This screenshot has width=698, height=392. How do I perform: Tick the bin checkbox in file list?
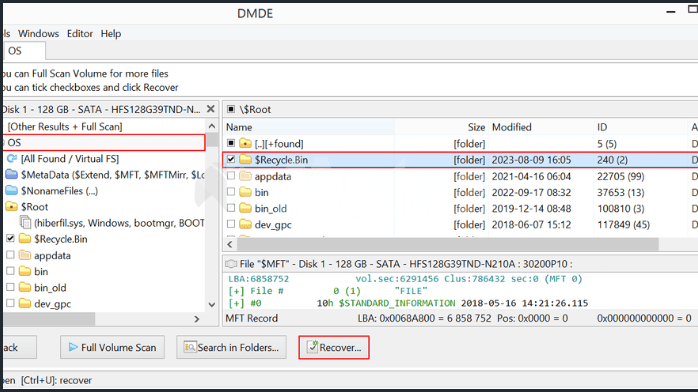(x=231, y=192)
